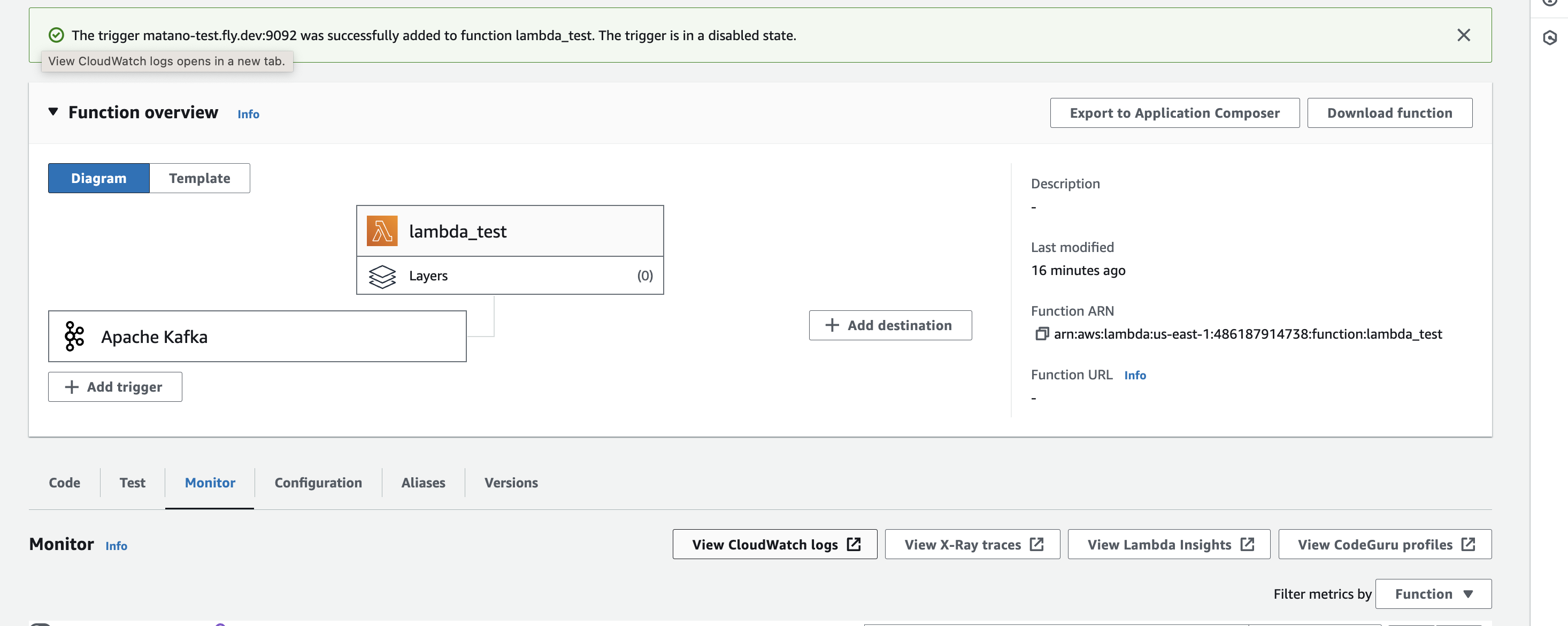The width and height of the screenshot is (1568, 626).
Task: Click the green success checkmark icon
Action: click(x=56, y=35)
